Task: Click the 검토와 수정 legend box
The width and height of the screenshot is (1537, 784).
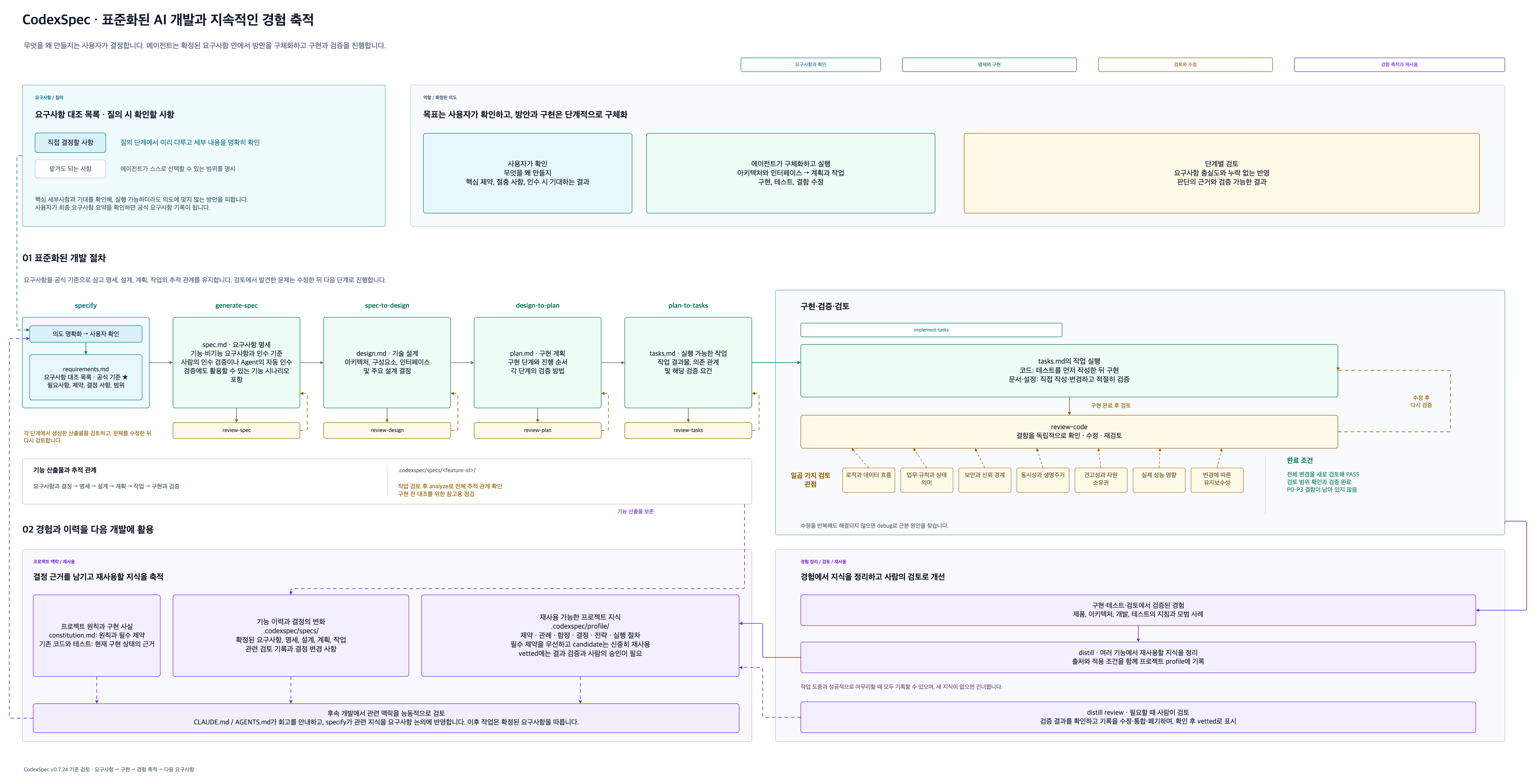Action: (x=1185, y=64)
